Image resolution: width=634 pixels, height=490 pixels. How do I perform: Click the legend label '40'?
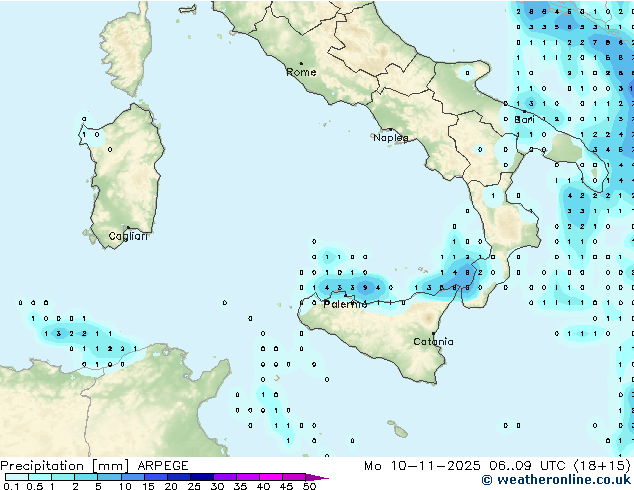point(263,486)
